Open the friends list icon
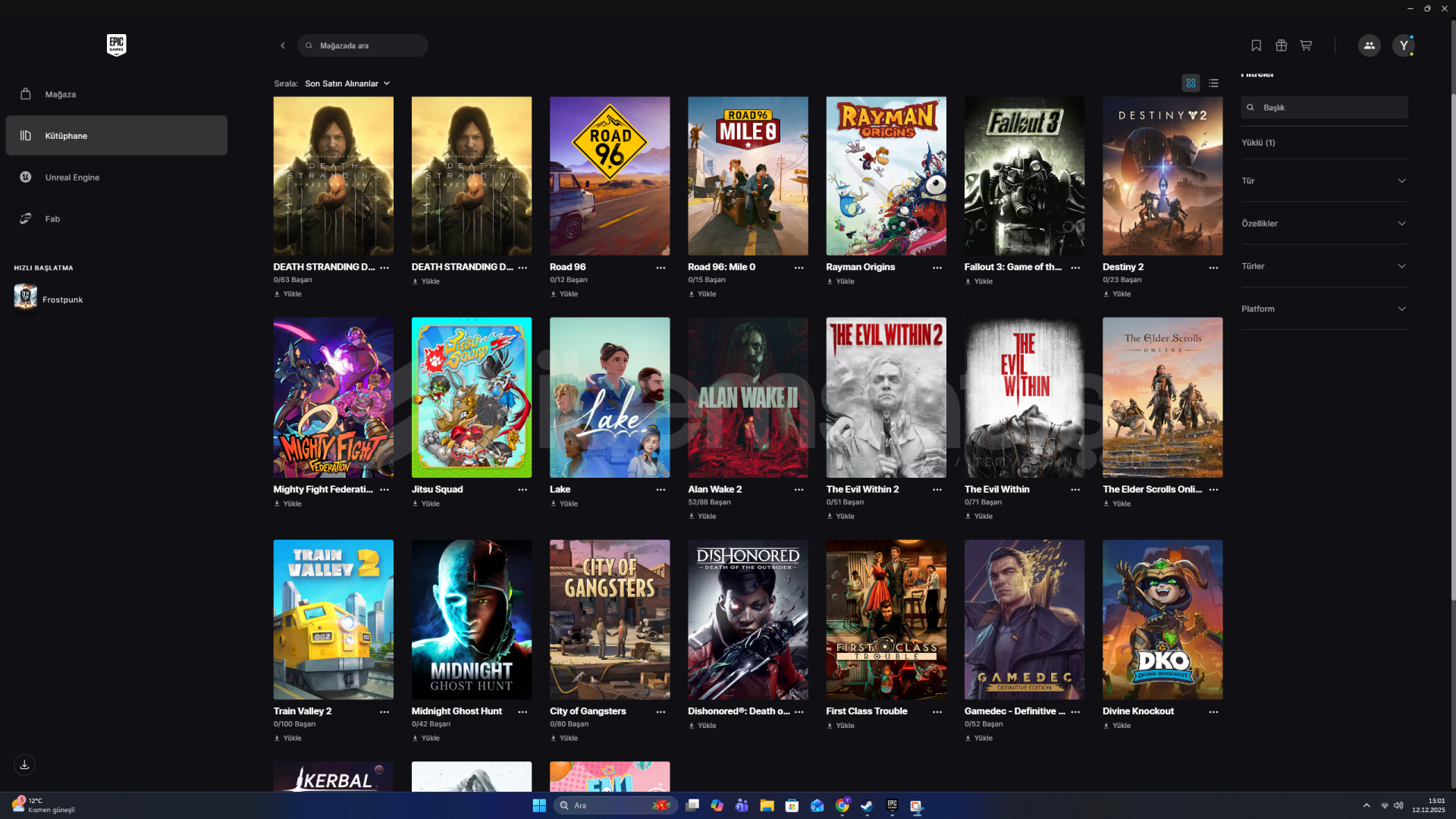 1369,45
